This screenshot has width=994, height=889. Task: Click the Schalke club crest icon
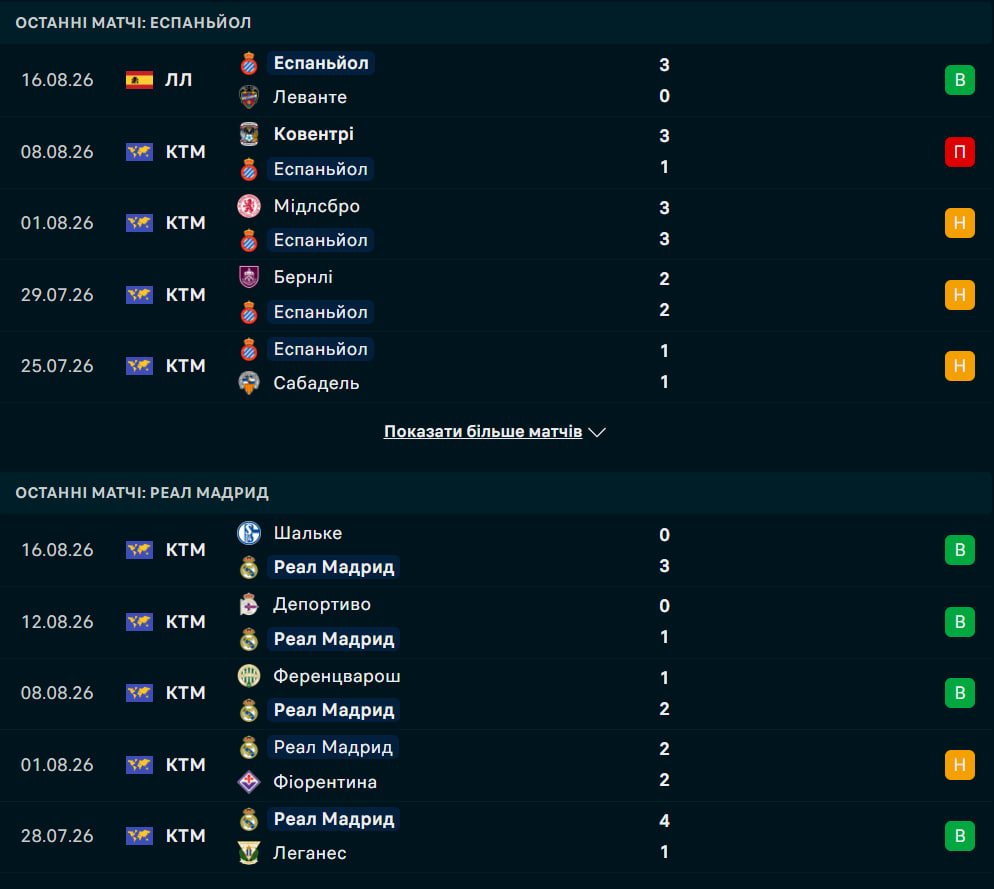point(249,533)
